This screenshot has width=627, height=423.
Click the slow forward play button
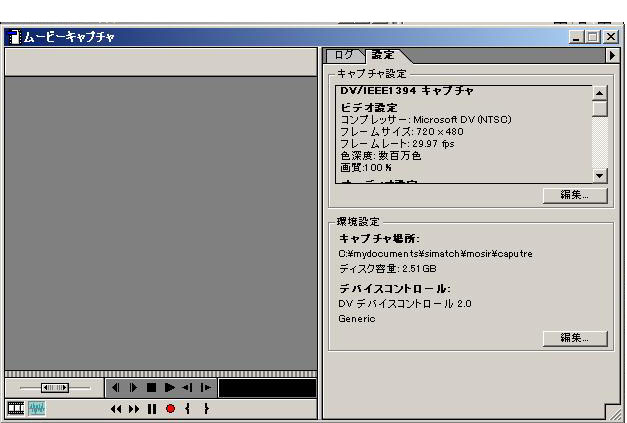(x=206, y=387)
